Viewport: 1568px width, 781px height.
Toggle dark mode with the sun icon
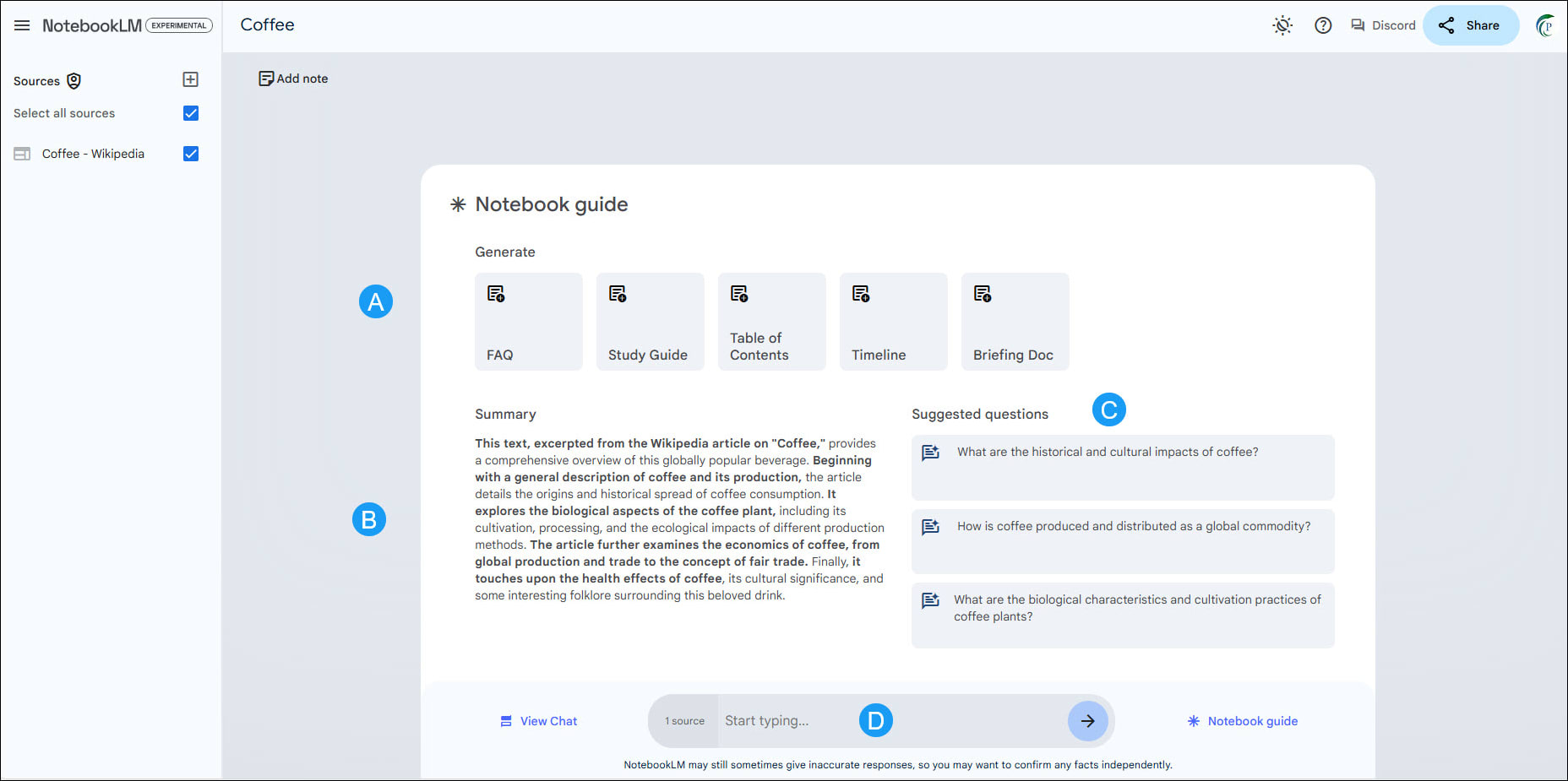pyautogui.click(x=1282, y=25)
